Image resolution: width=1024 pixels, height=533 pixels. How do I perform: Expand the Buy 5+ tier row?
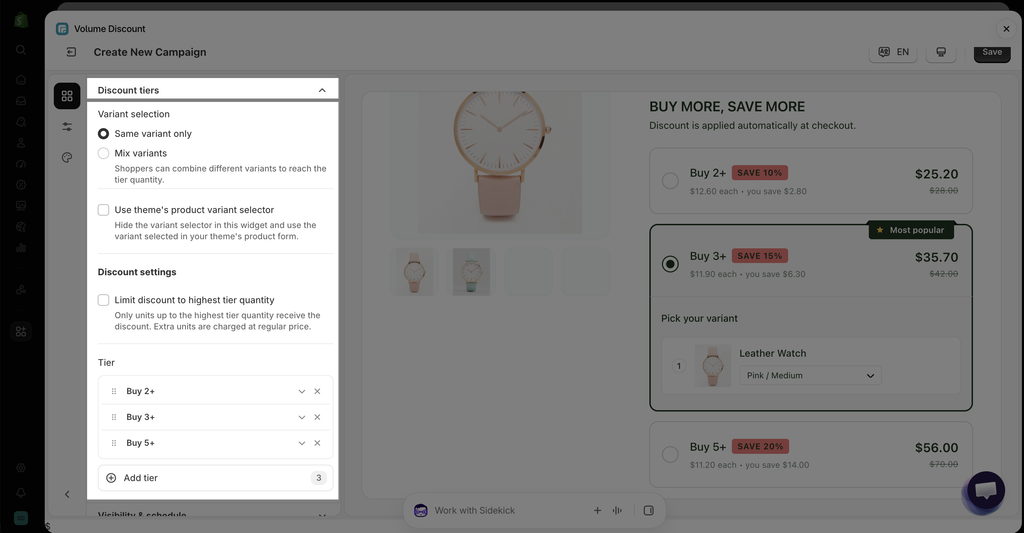[x=302, y=443]
